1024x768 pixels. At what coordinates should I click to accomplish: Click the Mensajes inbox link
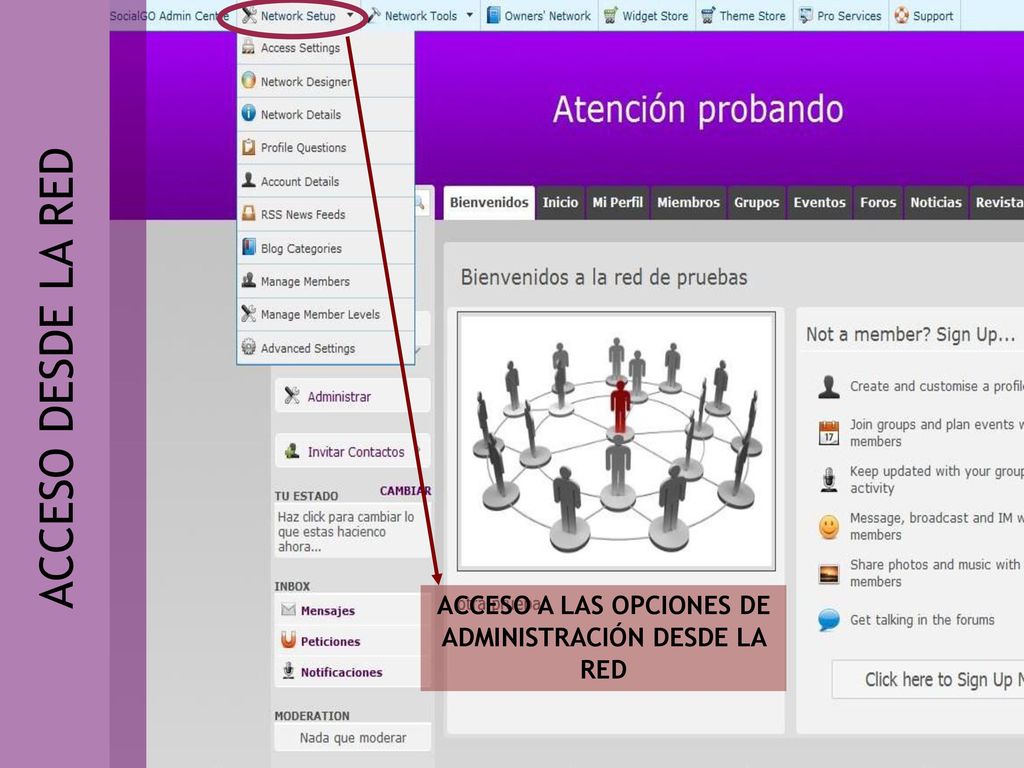click(x=327, y=611)
